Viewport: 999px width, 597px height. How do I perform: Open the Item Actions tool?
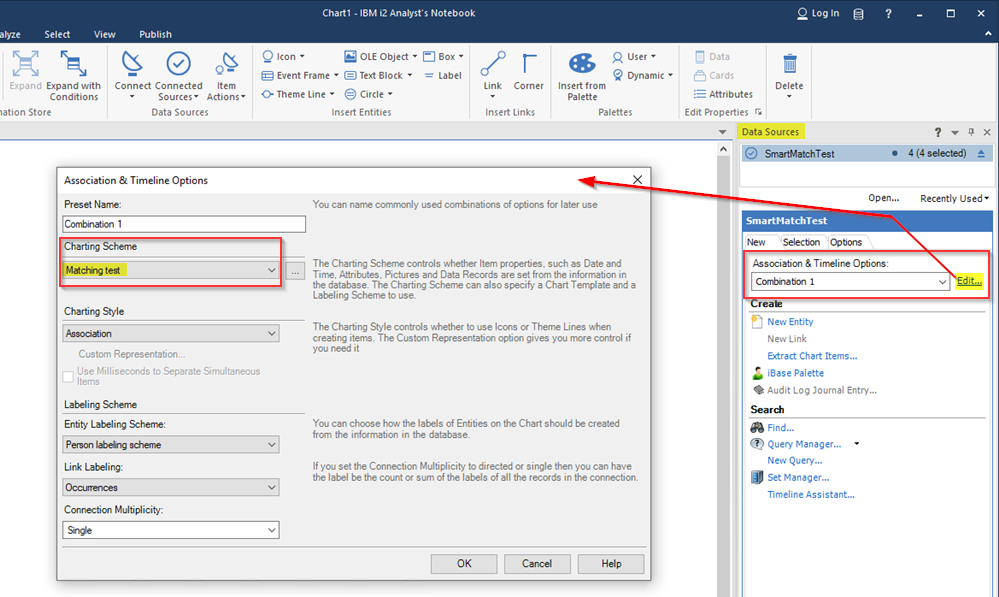(226, 75)
